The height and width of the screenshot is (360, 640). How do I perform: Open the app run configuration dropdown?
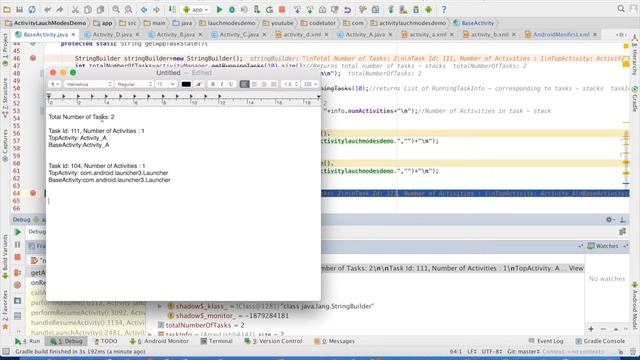coord(196,9)
